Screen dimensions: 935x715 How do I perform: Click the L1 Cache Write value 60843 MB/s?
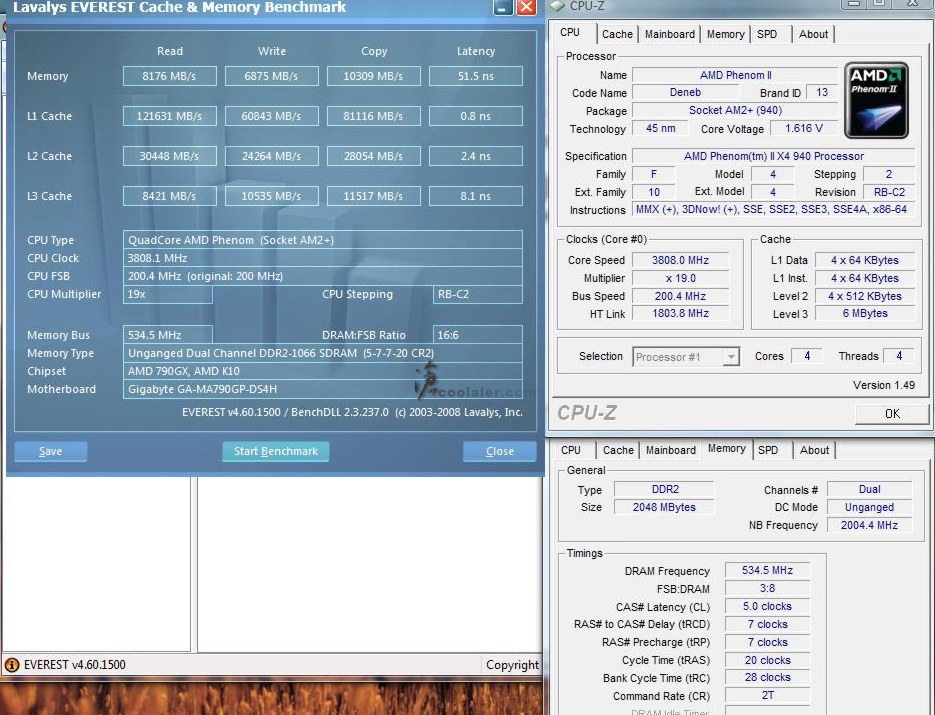click(x=271, y=116)
